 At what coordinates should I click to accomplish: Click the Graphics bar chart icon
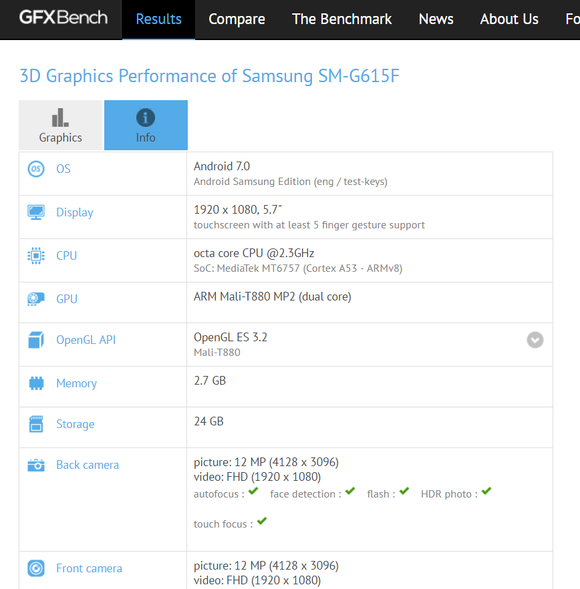(x=60, y=118)
